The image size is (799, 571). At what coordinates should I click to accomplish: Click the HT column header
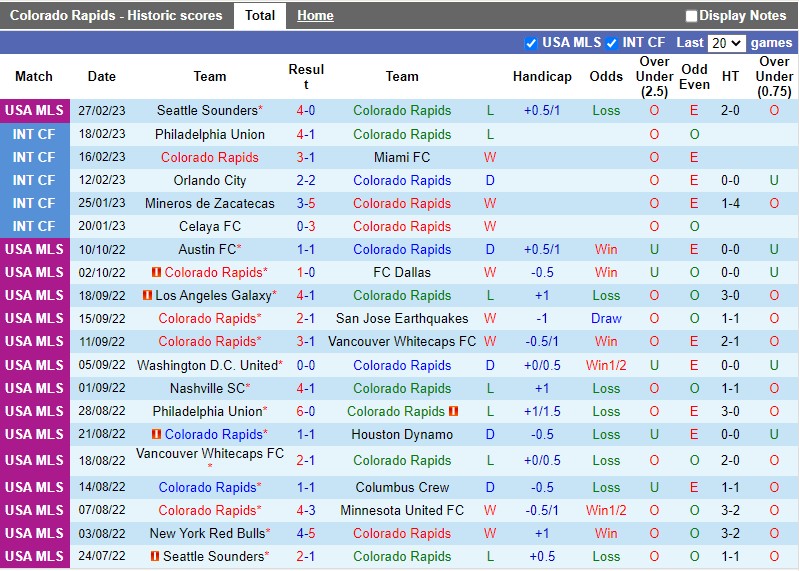730,76
